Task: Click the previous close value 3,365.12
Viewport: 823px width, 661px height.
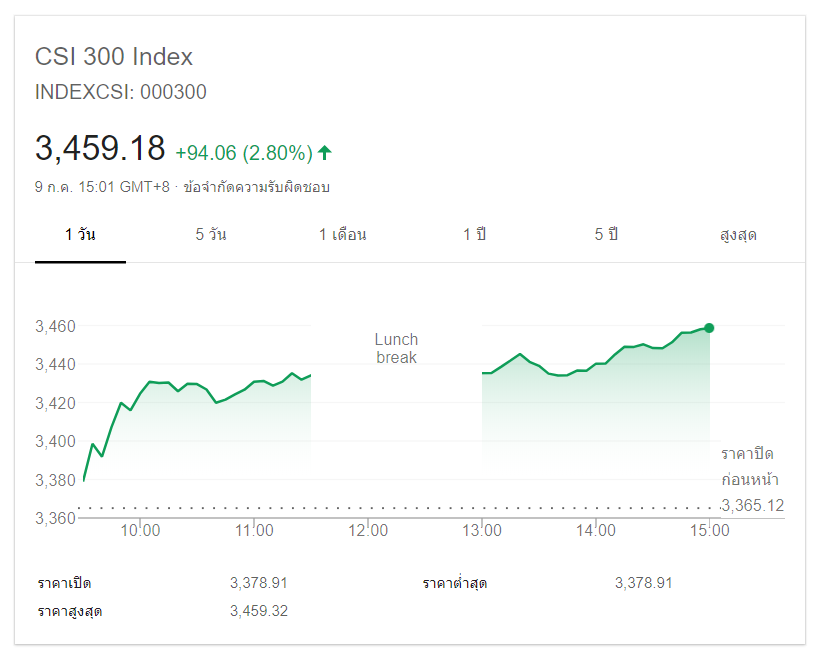Action: click(752, 505)
